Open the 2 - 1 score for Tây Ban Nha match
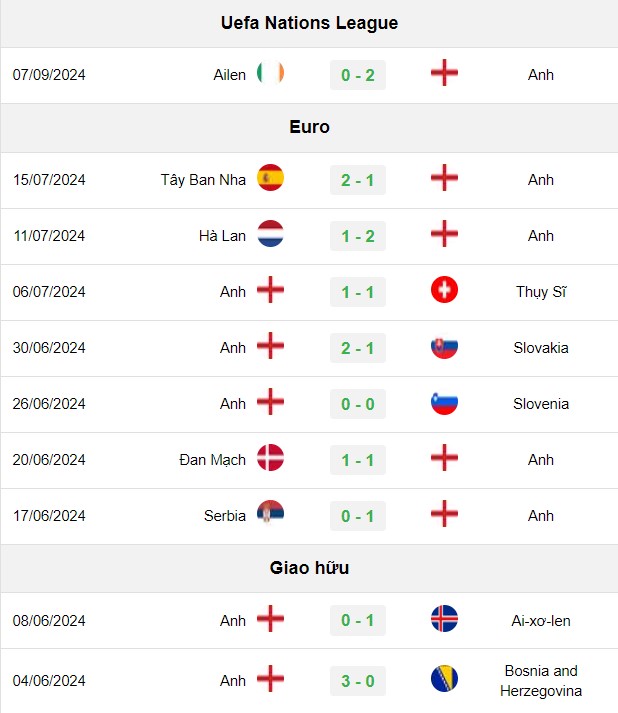 coord(358,180)
